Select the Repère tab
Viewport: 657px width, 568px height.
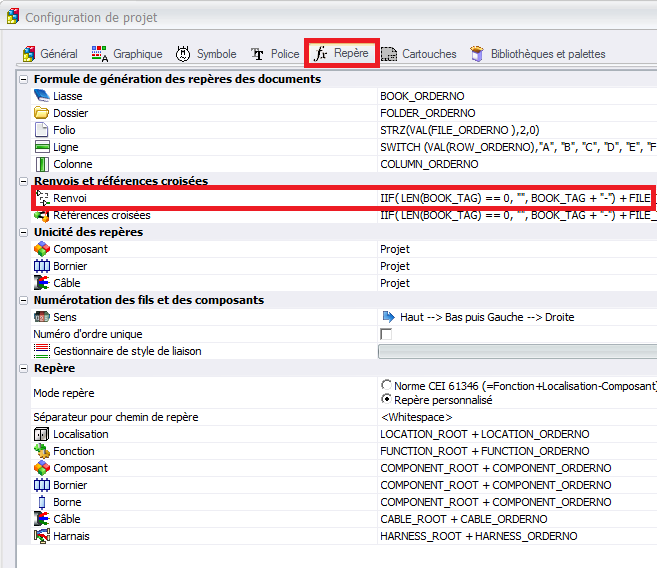(342, 53)
